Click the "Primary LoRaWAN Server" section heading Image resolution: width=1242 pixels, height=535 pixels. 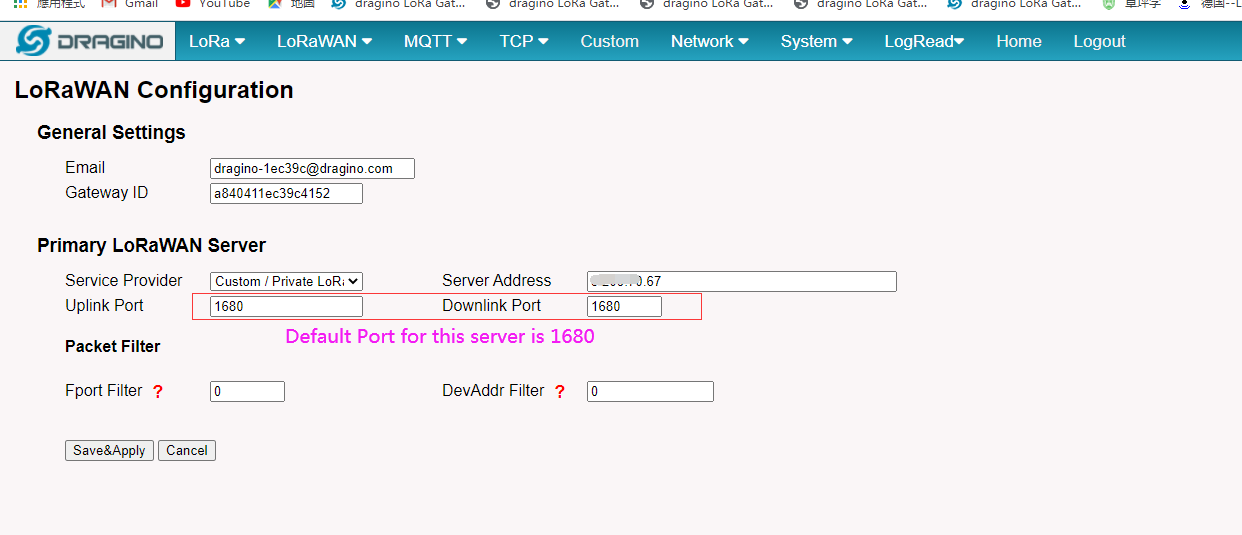pyautogui.click(x=151, y=246)
